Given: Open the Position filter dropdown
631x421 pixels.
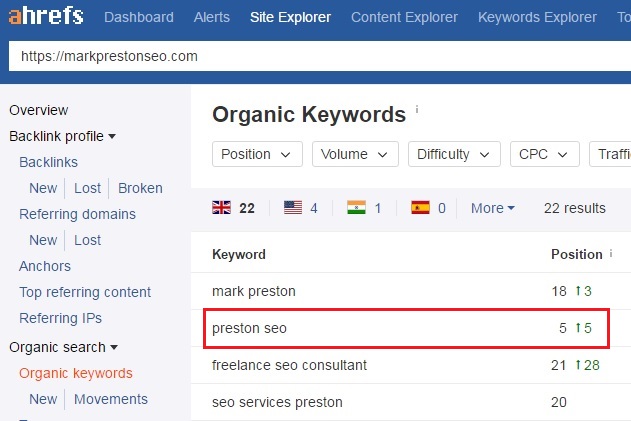Looking at the screenshot, I should click(257, 154).
